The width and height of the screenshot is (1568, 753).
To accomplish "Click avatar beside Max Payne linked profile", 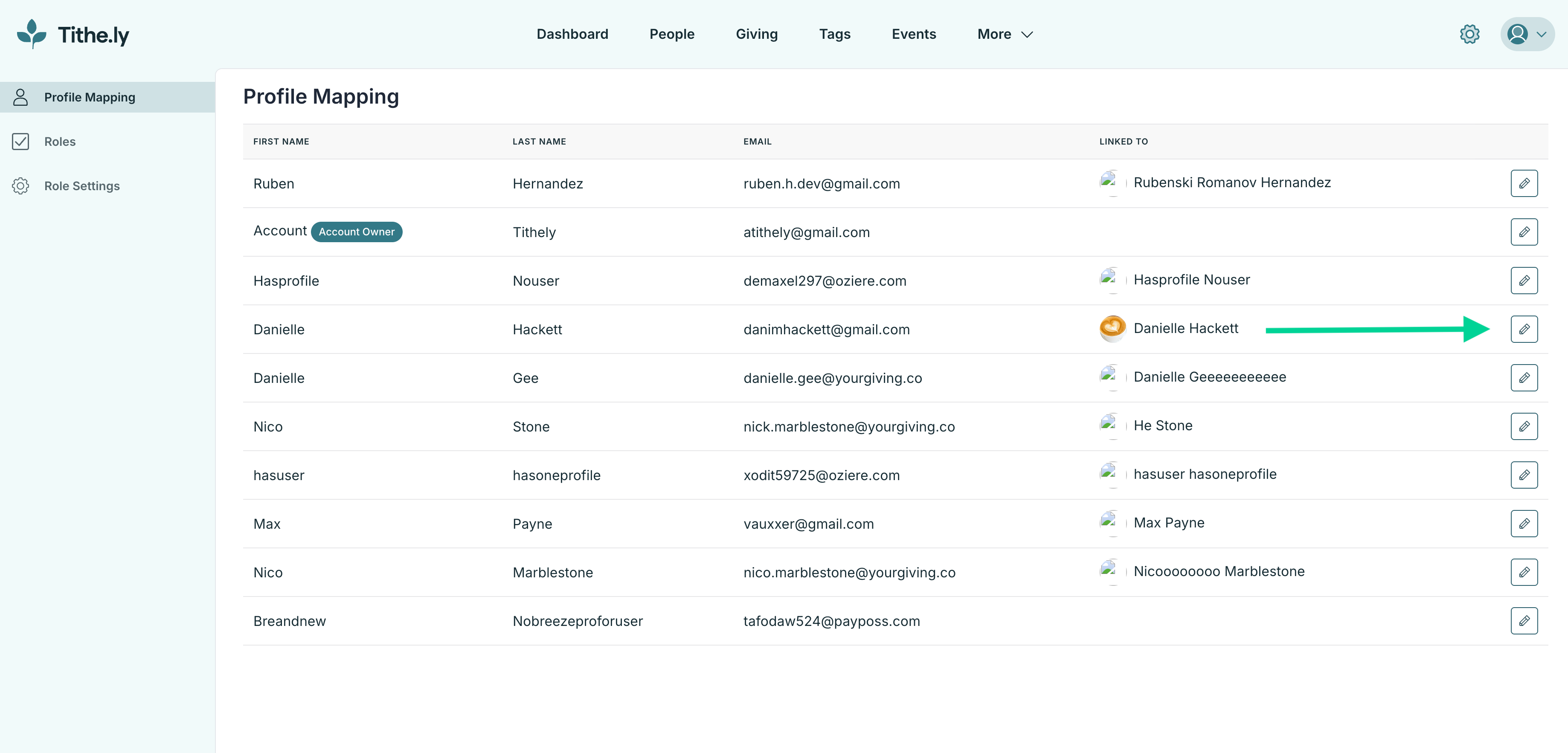I will point(1112,523).
